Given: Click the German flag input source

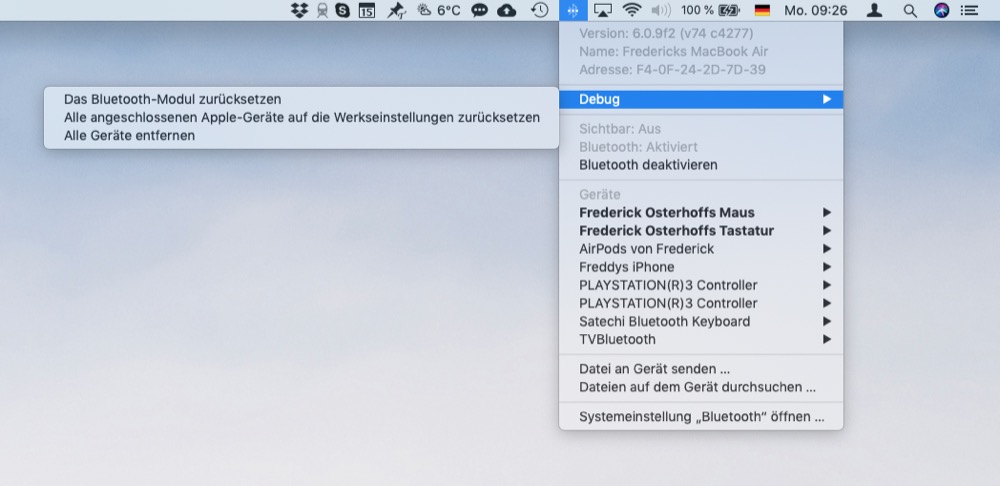Looking at the screenshot, I should click(x=763, y=10).
